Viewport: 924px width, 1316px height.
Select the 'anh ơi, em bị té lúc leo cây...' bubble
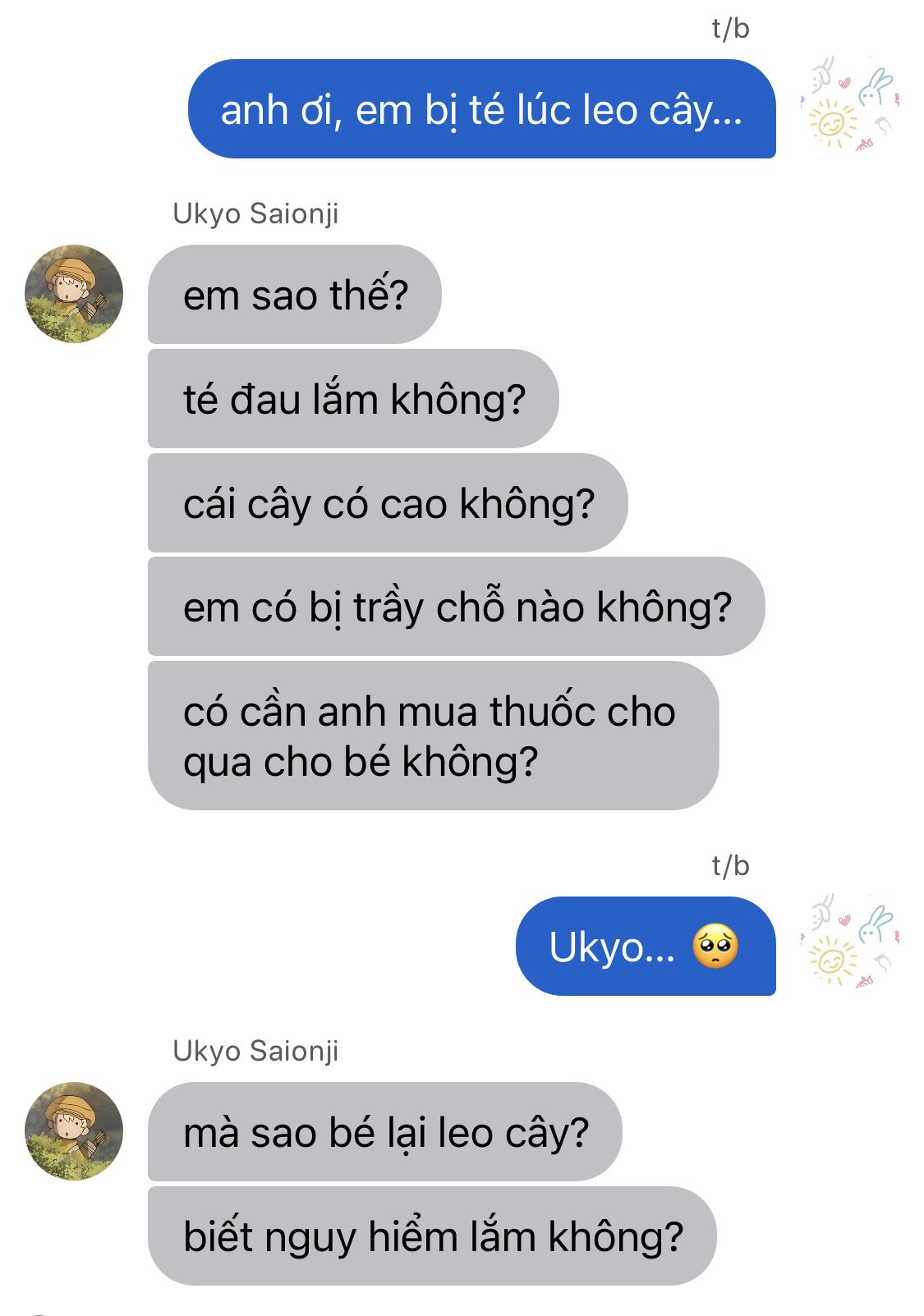[x=482, y=108]
